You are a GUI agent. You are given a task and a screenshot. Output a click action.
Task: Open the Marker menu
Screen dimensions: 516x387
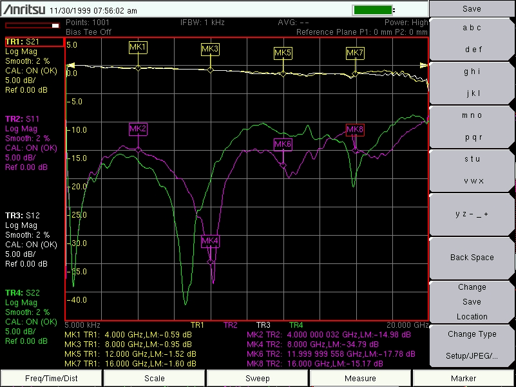coord(463,378)
